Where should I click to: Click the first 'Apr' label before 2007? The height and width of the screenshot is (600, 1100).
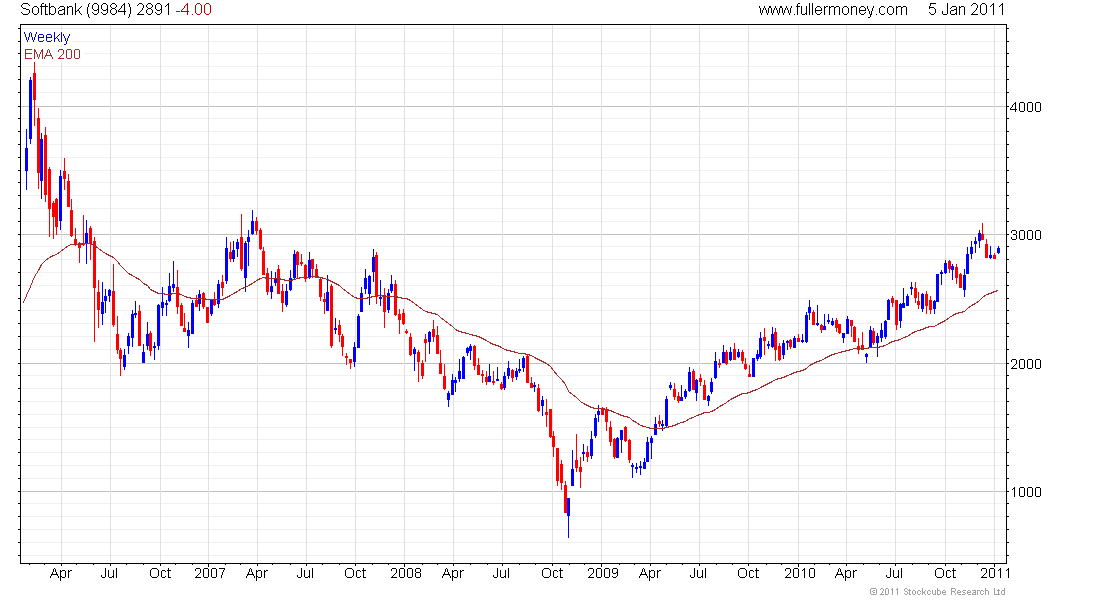point(61,573)
